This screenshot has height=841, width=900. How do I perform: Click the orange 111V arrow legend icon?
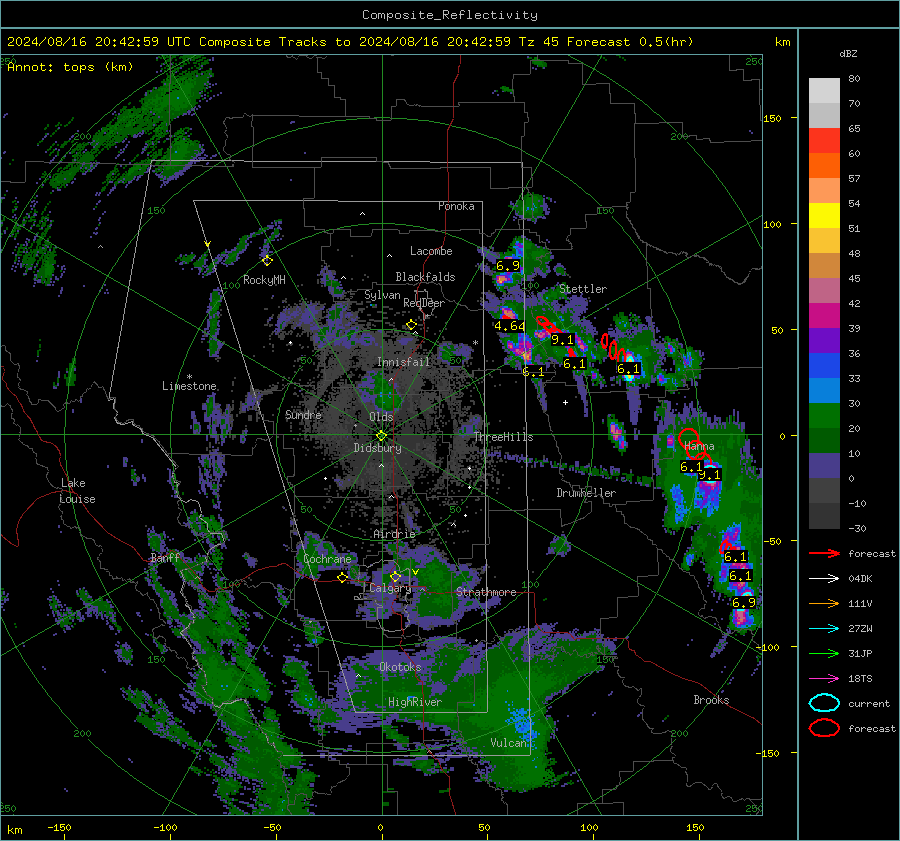coord(824,603)
